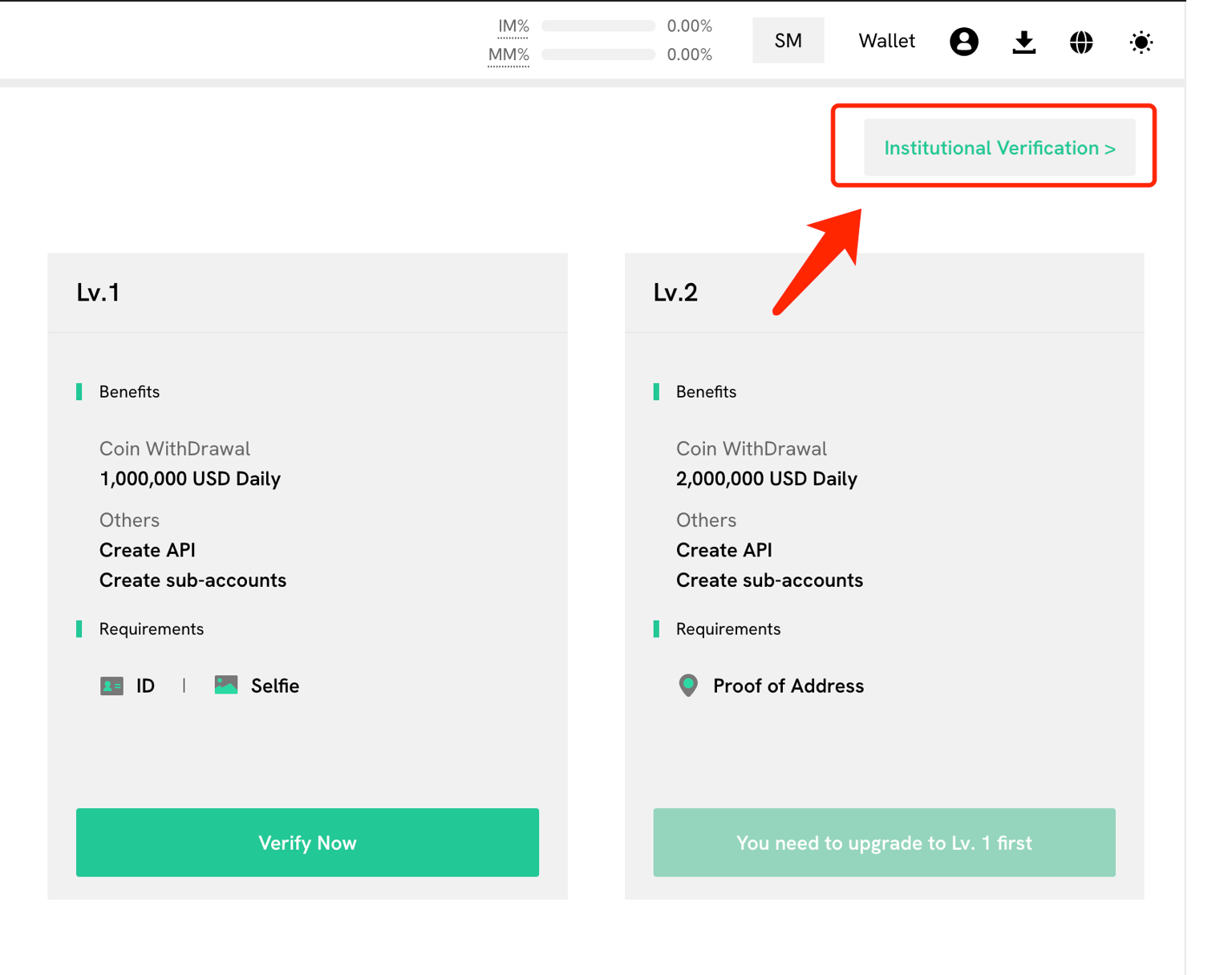
Task: Click 'Create sub-accounts' in Lv.1 card
Action: [x=192, y=580]
